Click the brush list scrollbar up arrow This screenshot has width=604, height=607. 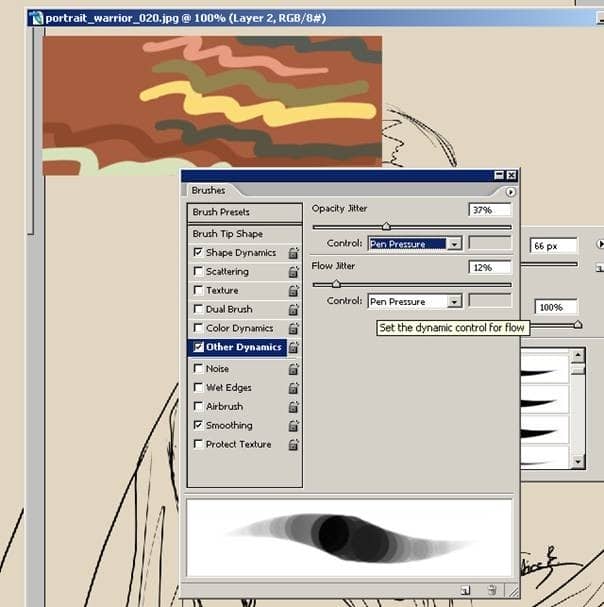[x=578, y=355]
